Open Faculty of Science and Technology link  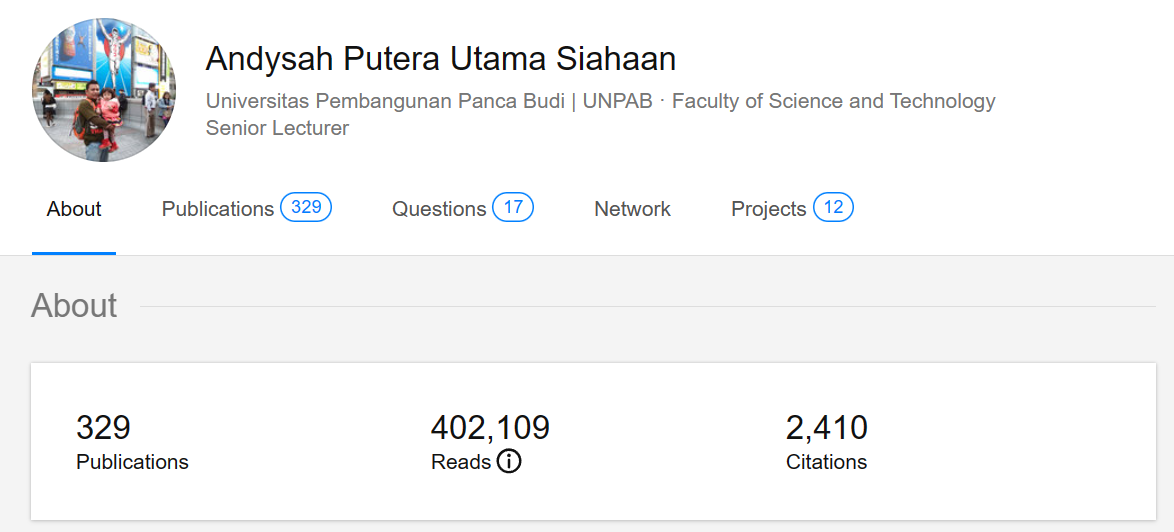point(833,101)
